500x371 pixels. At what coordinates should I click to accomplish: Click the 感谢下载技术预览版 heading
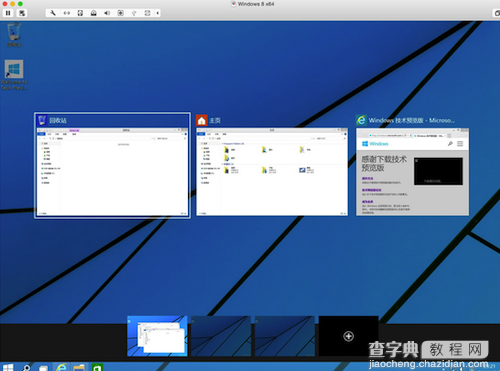pos(384,163)
